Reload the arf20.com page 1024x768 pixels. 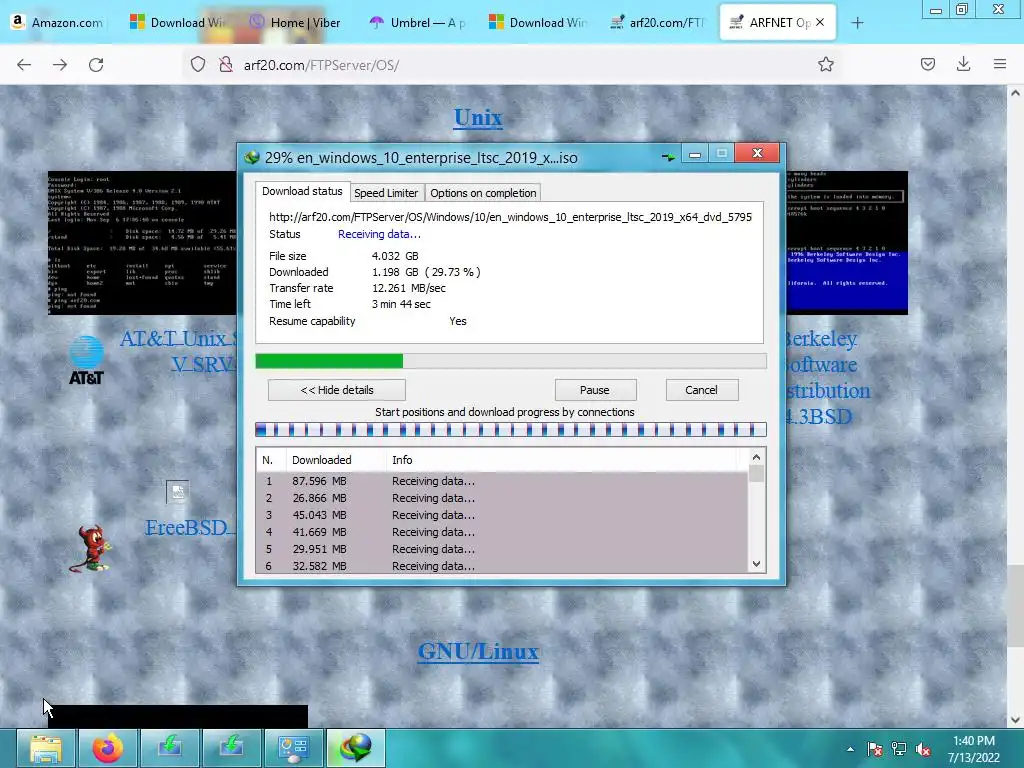point(96,65)
